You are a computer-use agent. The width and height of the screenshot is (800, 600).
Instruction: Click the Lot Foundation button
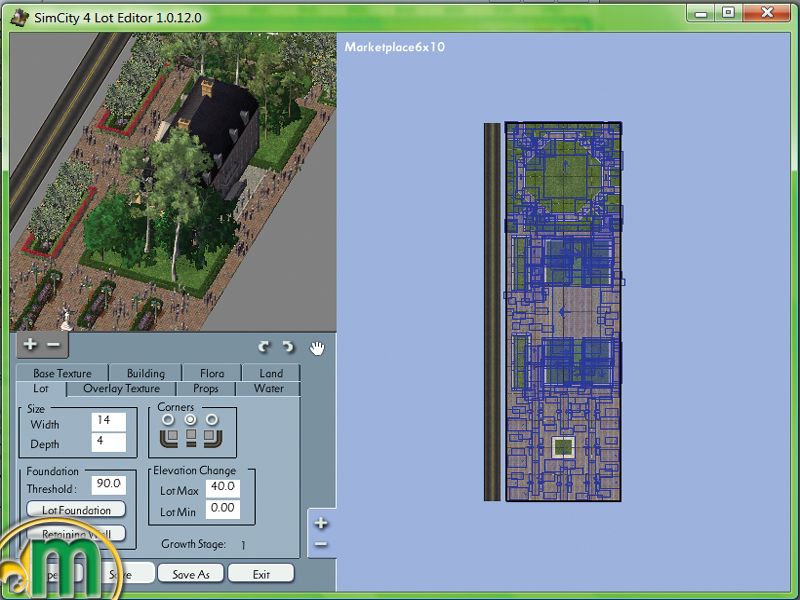(x=76, y=510)
